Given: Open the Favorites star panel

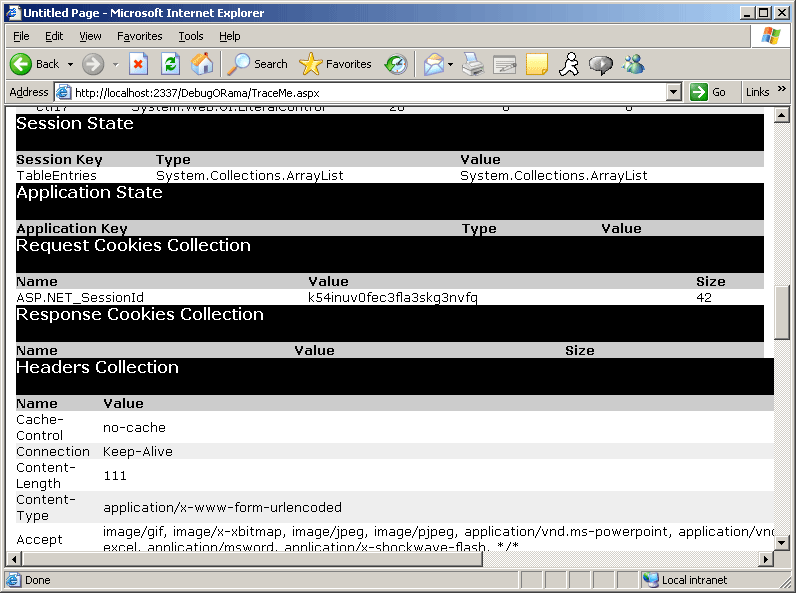Looking at the screenshot, I should [336, 64].
